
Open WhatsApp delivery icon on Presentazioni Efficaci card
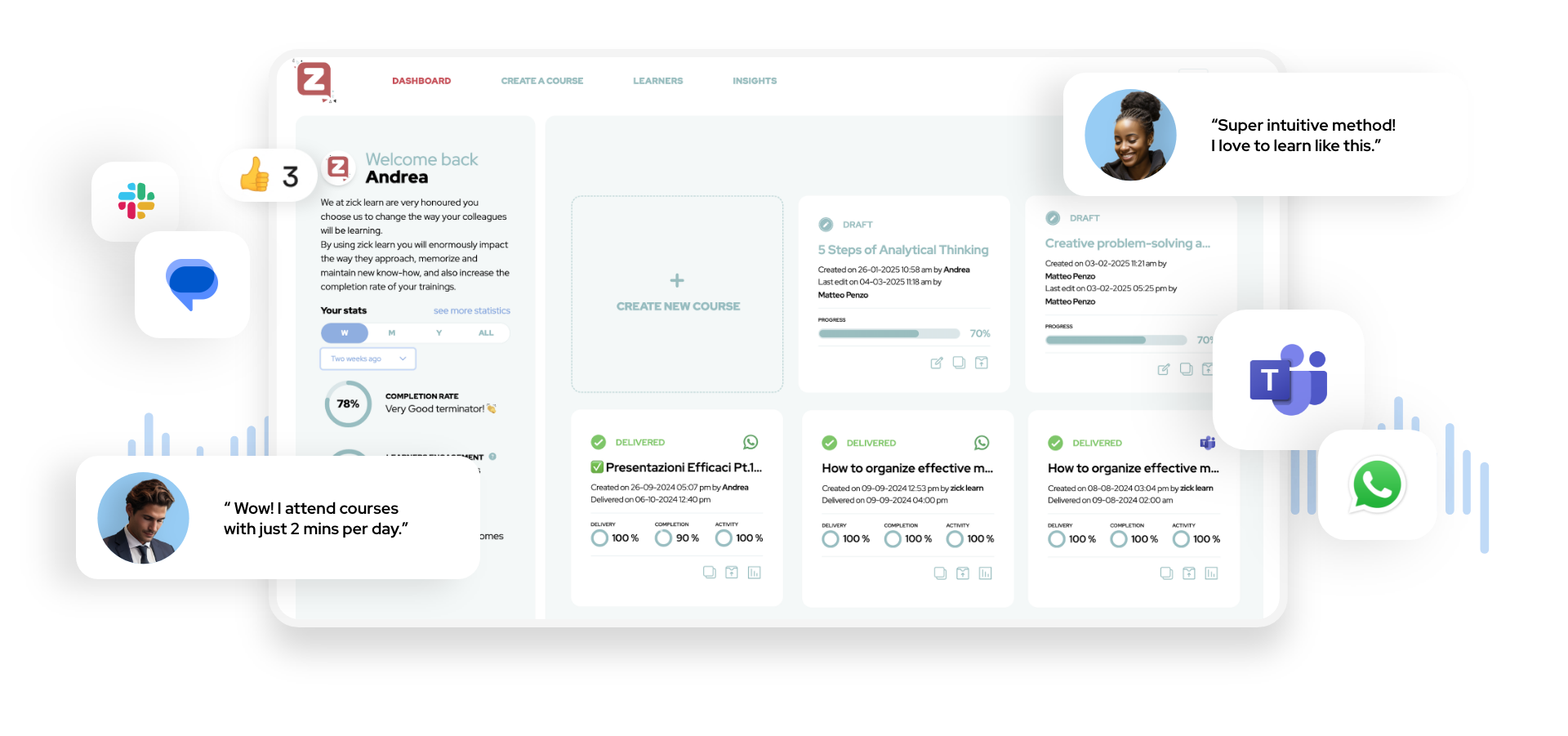coord(751,442)
